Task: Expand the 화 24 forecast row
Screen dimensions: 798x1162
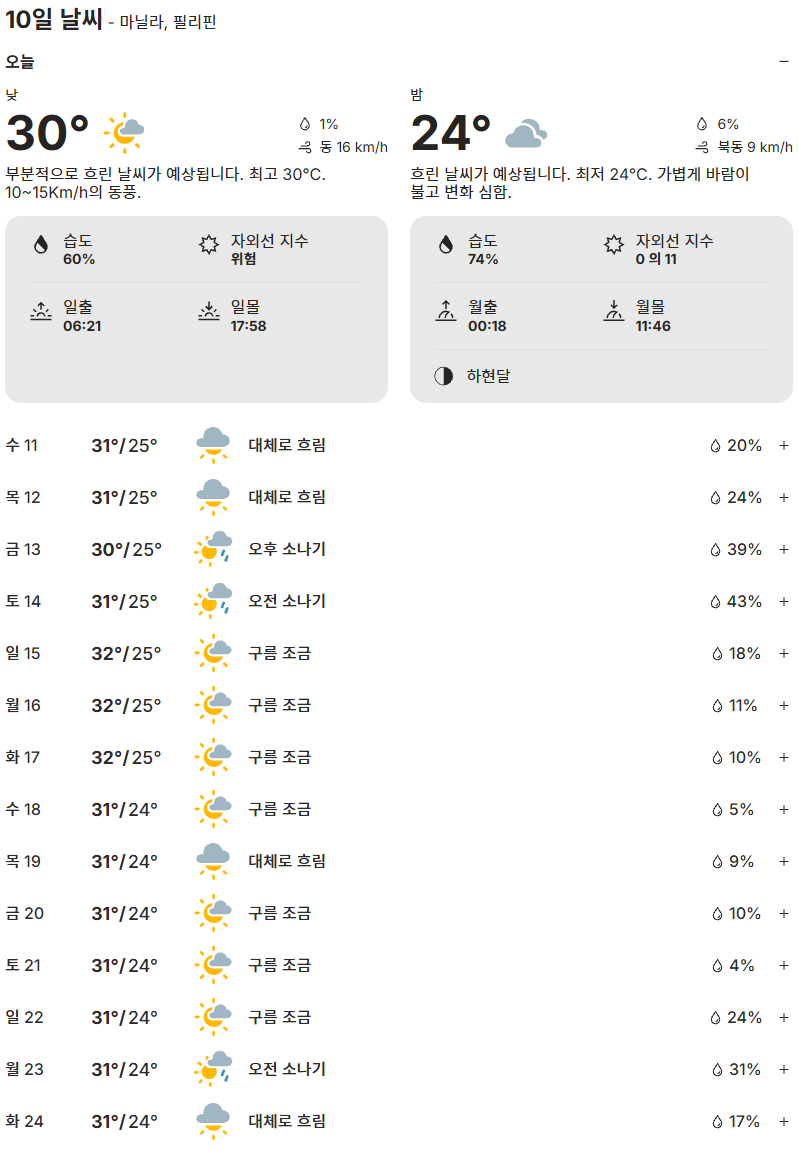Action: (784, 1121)
